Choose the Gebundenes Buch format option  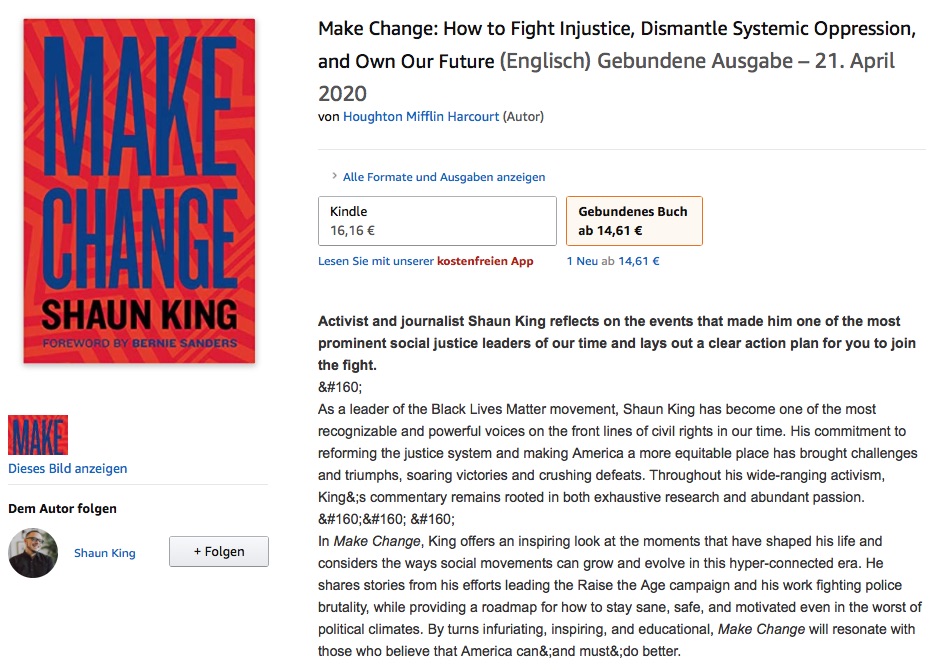tap(634, 221)
